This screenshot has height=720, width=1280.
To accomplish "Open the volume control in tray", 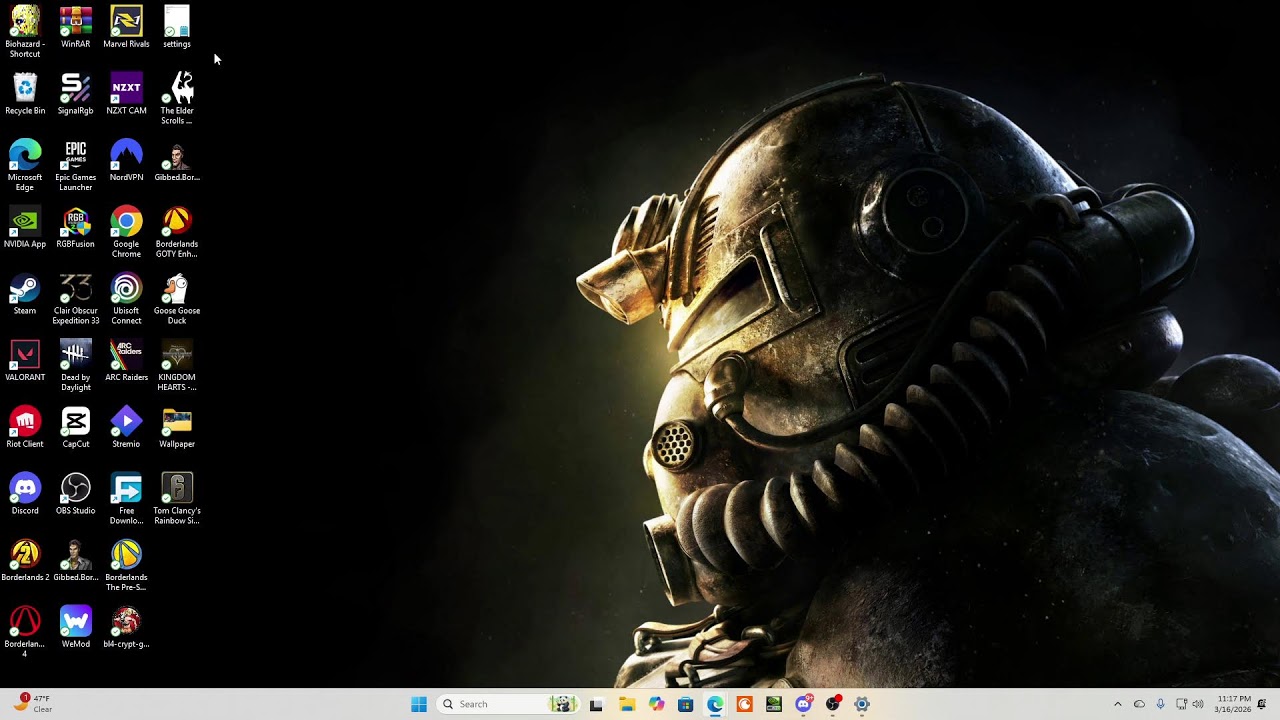I will point(1197,704).
